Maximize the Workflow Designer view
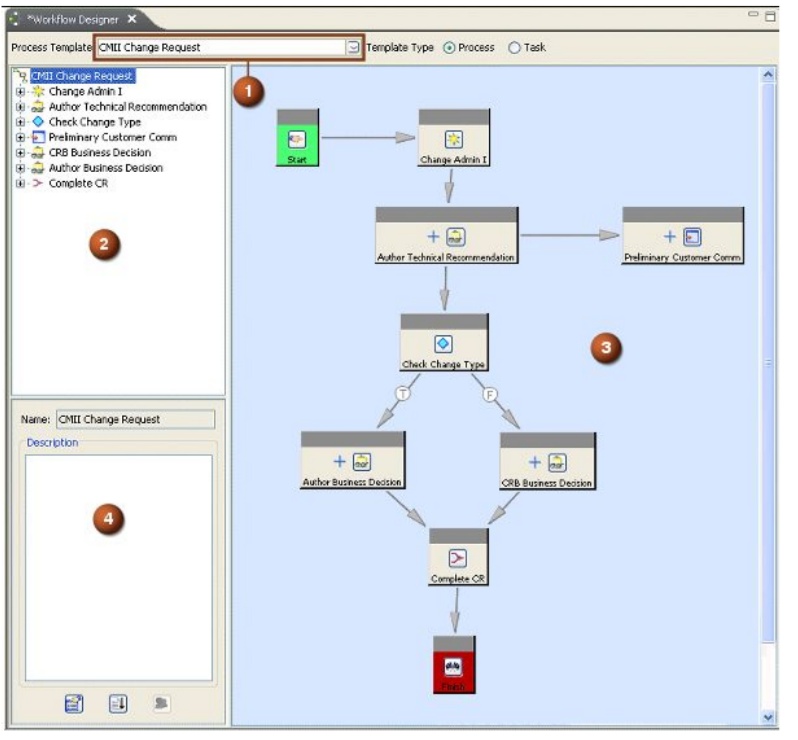The height and width of the screenshot is (740, 798). click(x=771, y=16)
